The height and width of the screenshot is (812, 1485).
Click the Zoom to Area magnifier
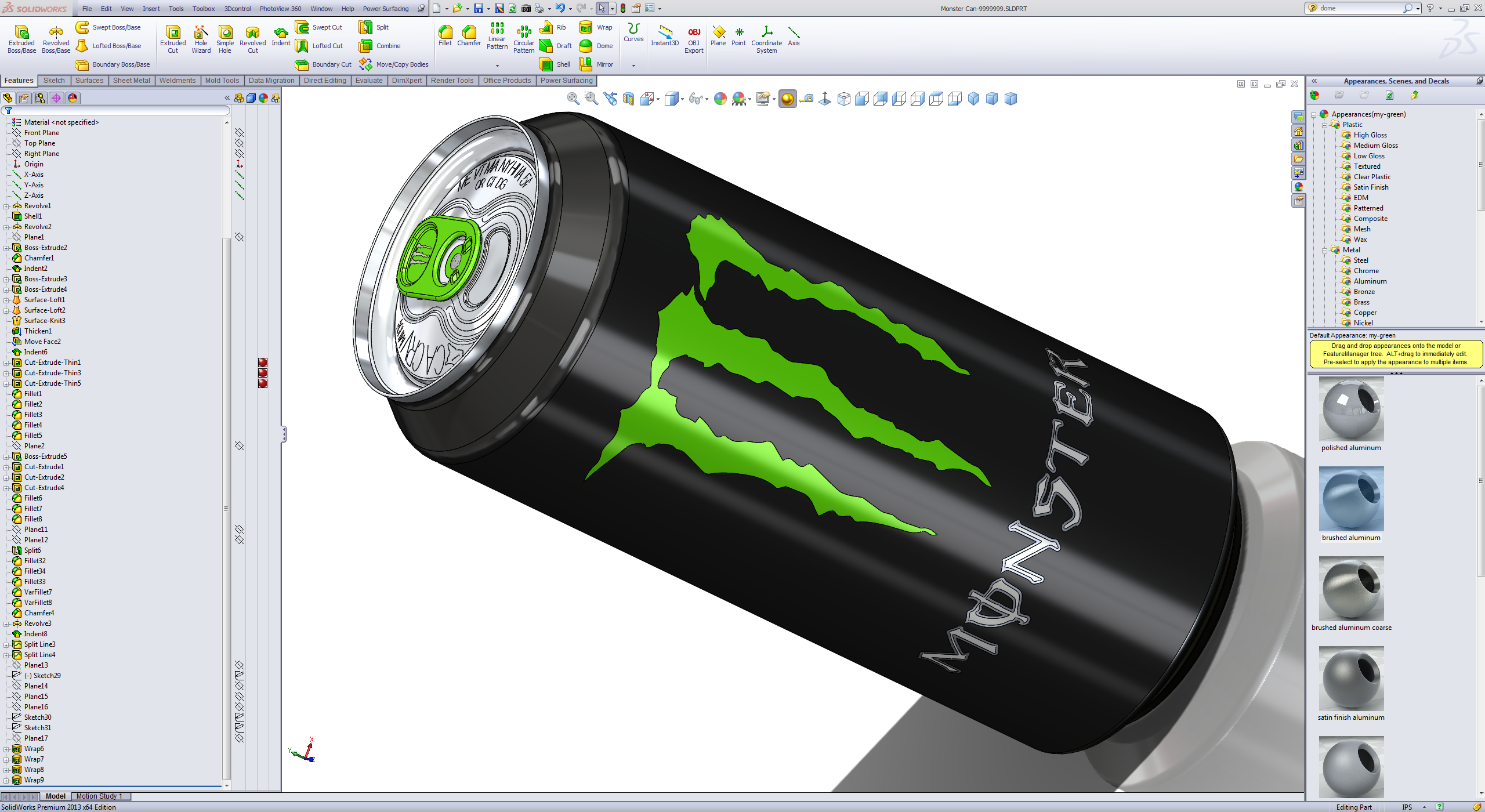pyautogui.click(x=591, y=99)
